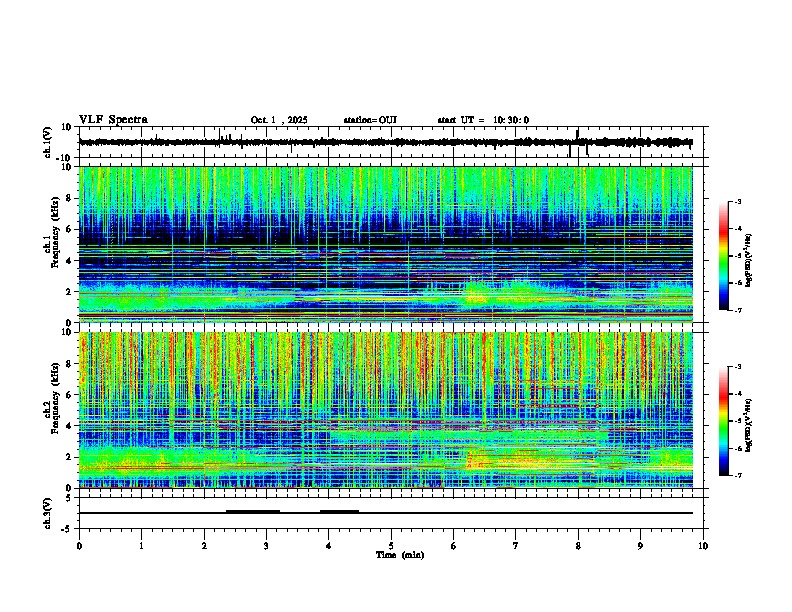Select the "start UT = 10:30: 0" text

coord(483,120)
